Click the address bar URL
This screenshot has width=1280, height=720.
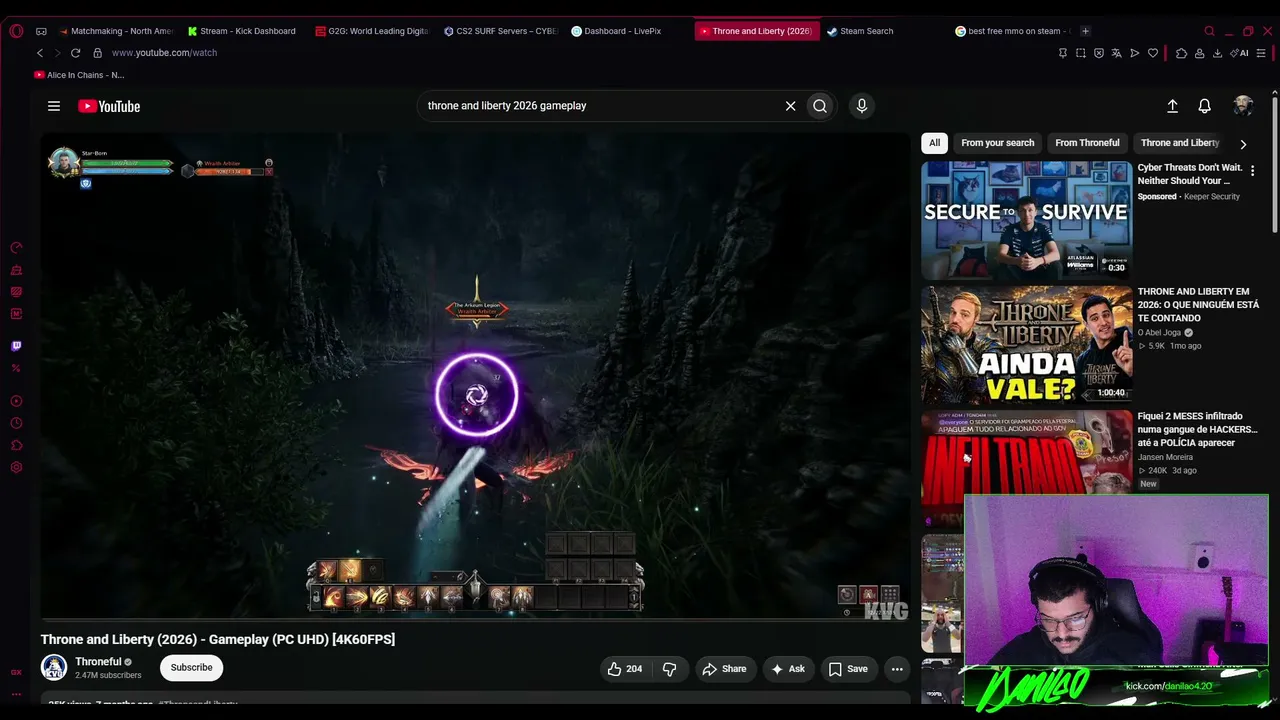coord(164,53)
